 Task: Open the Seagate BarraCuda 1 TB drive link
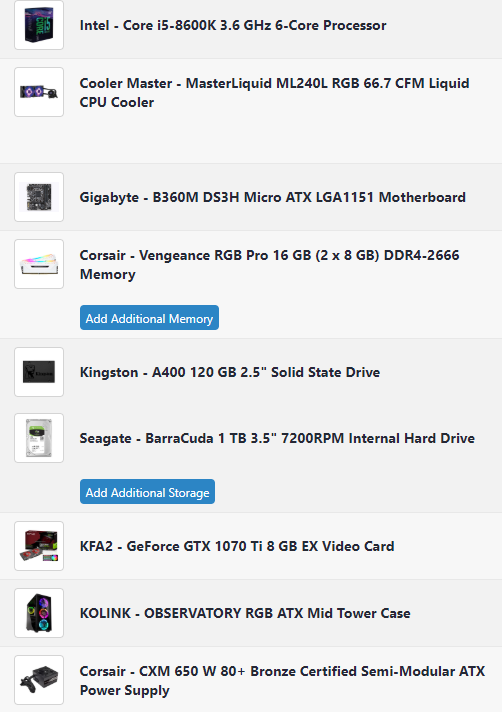pos(277,439)
